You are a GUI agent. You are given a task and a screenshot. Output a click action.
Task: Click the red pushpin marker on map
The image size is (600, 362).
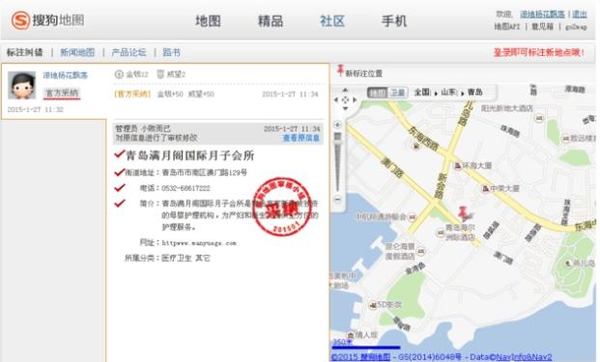tap(464, 214)
